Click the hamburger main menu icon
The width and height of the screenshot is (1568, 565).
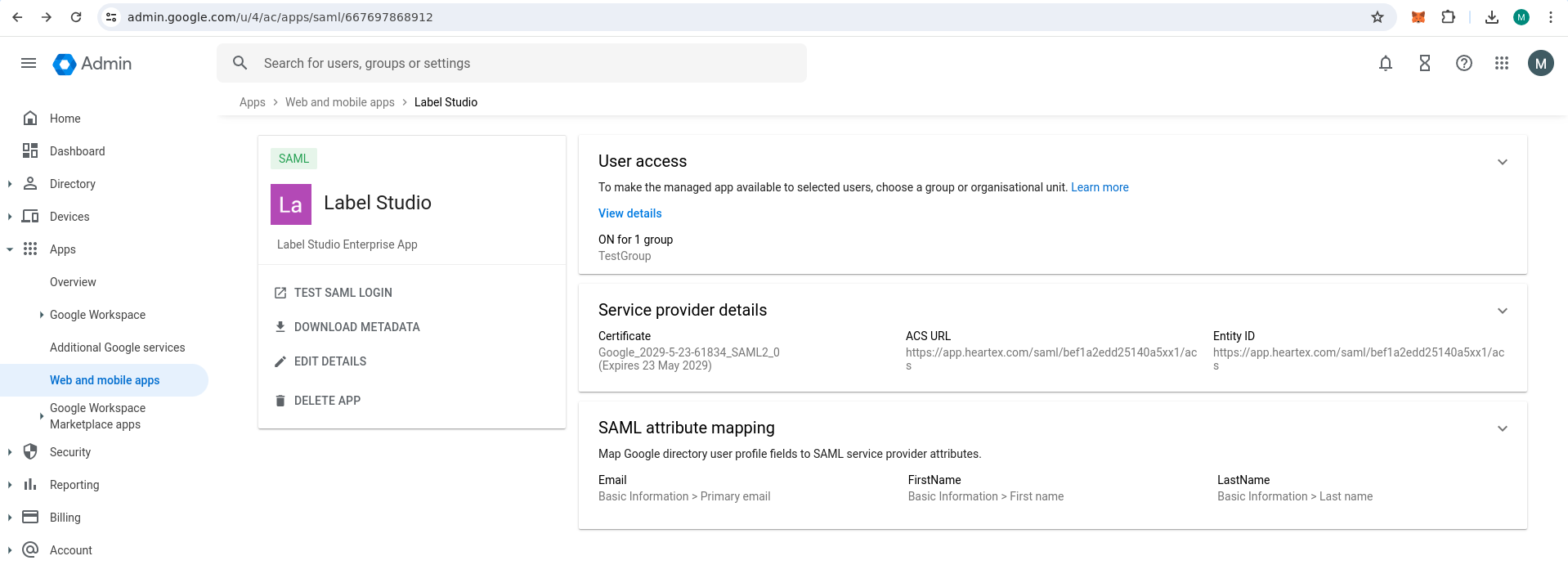[x=29, y=63]
